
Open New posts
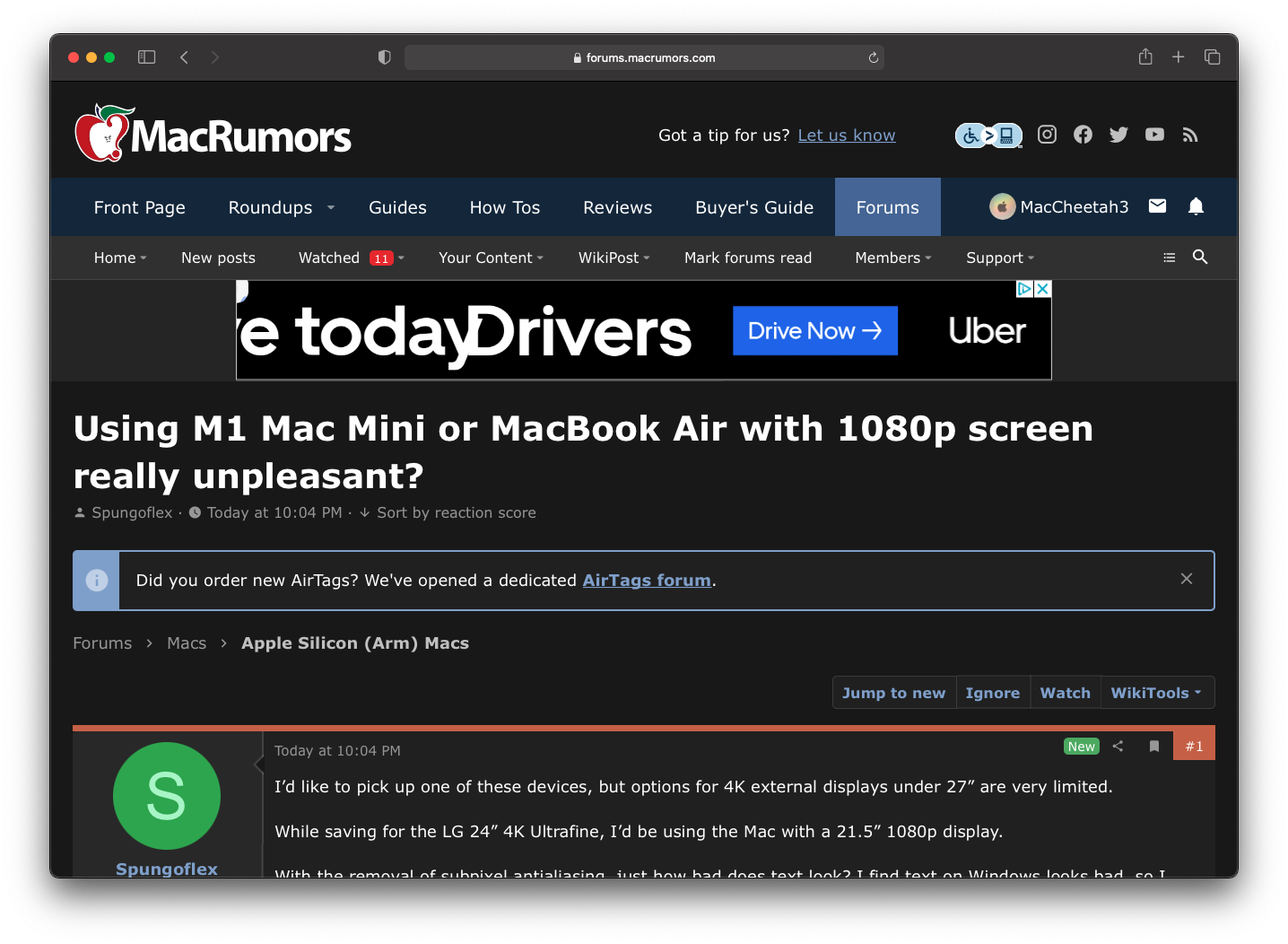click(x=218, y=258)
